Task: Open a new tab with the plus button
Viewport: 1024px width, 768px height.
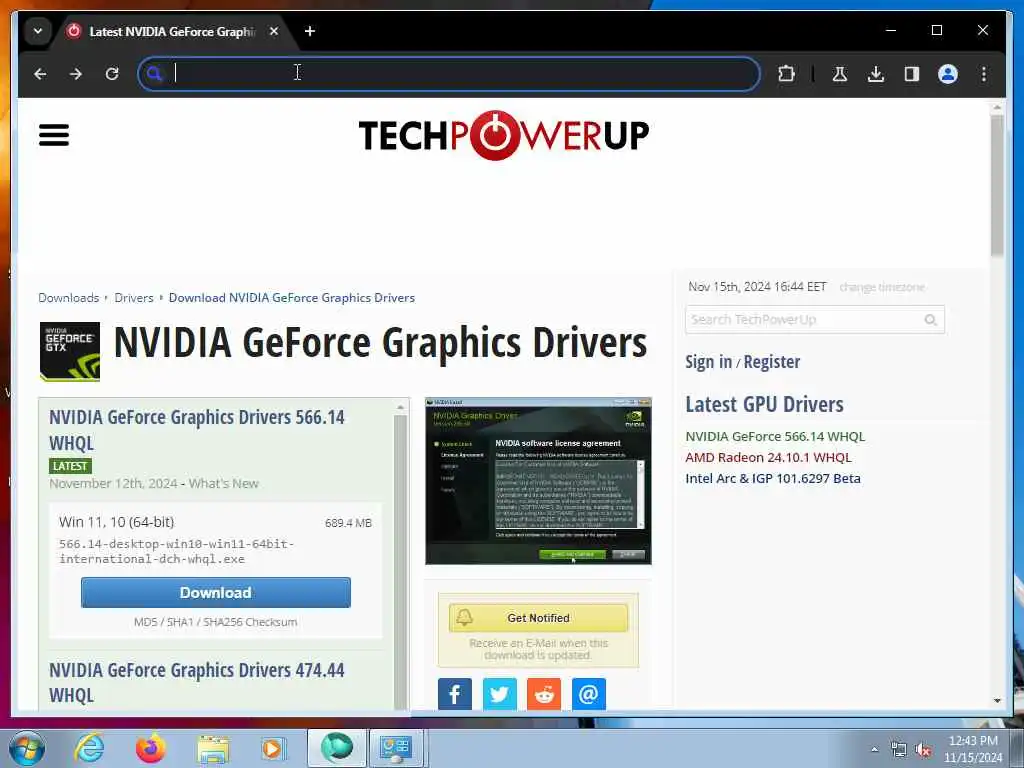Action: [x=310, y=31]
